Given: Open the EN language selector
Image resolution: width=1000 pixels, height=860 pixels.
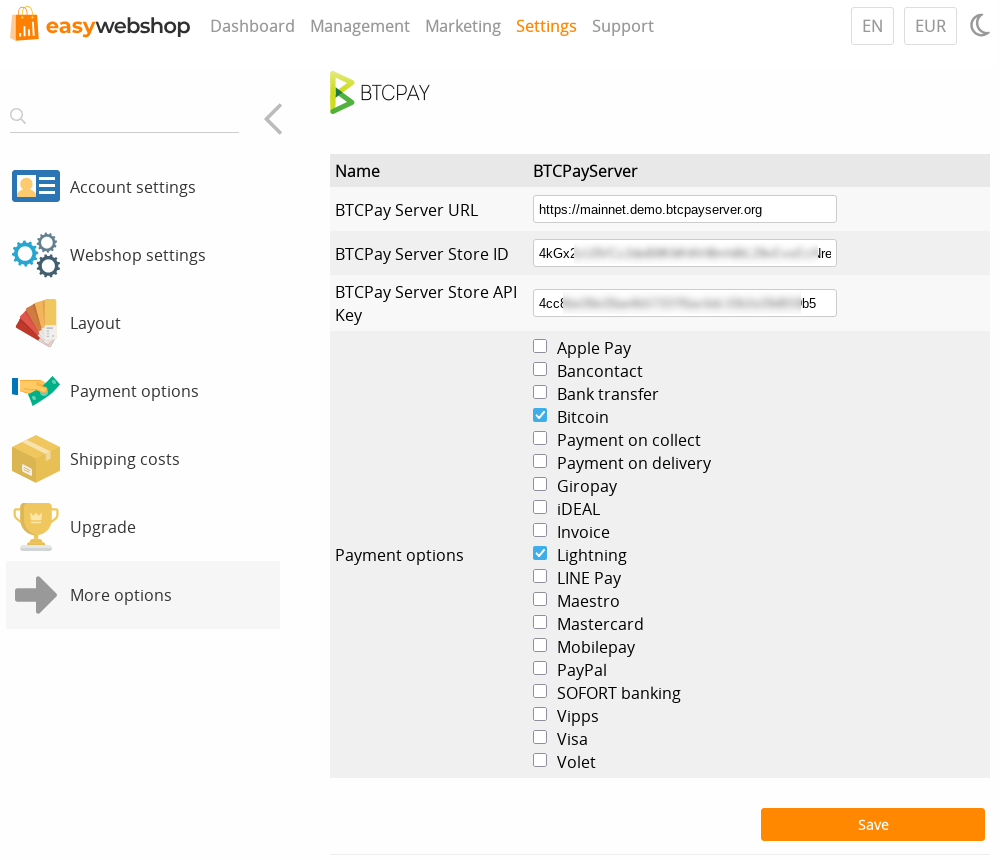Looking at the screenshot, I should pos(871,26).
